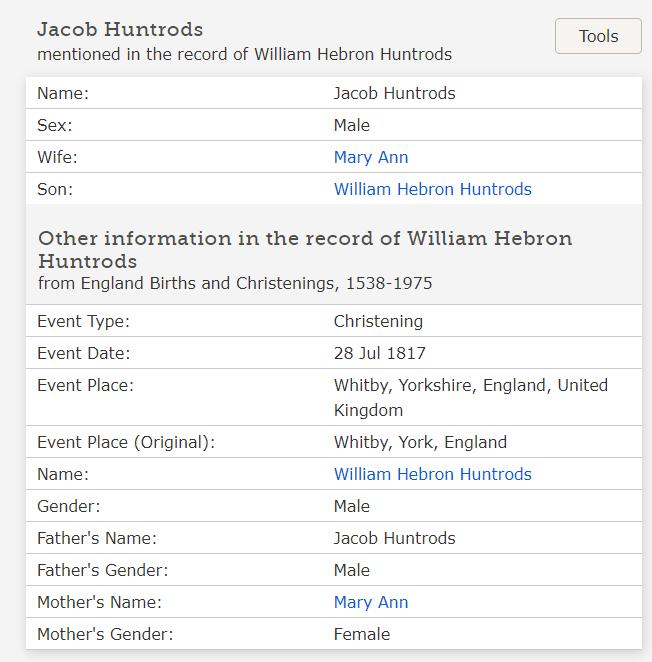Click the Father's Gender label
The width and height of the screenshot is (652, 662).
102,570
